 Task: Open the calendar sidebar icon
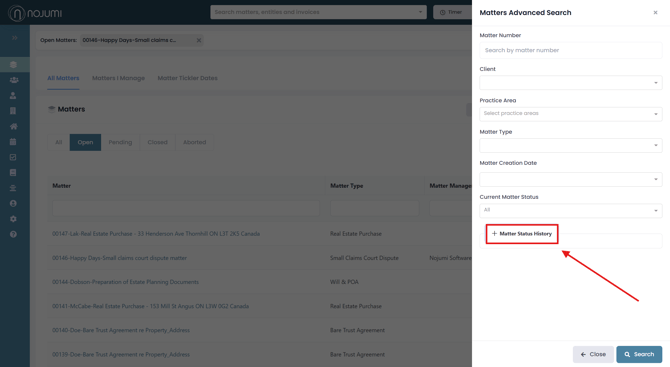pos(13,141)
